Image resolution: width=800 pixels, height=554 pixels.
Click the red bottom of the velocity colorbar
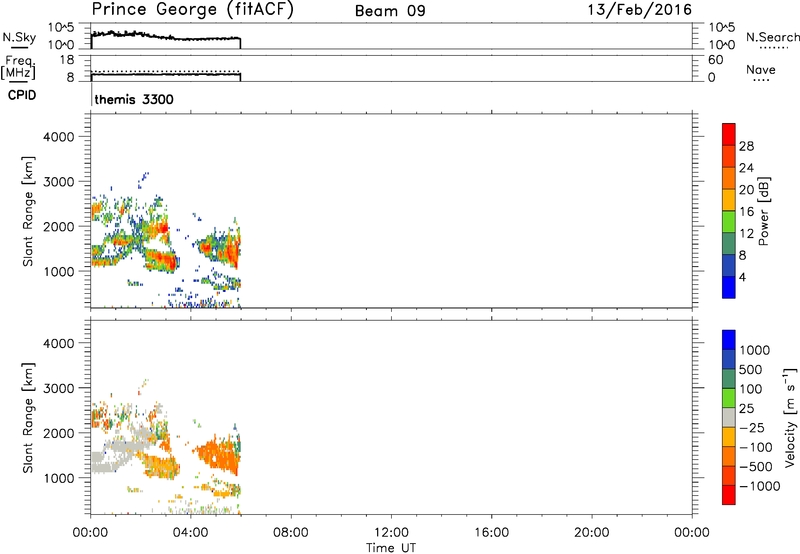pyautogui.click(x=729, y=495)
